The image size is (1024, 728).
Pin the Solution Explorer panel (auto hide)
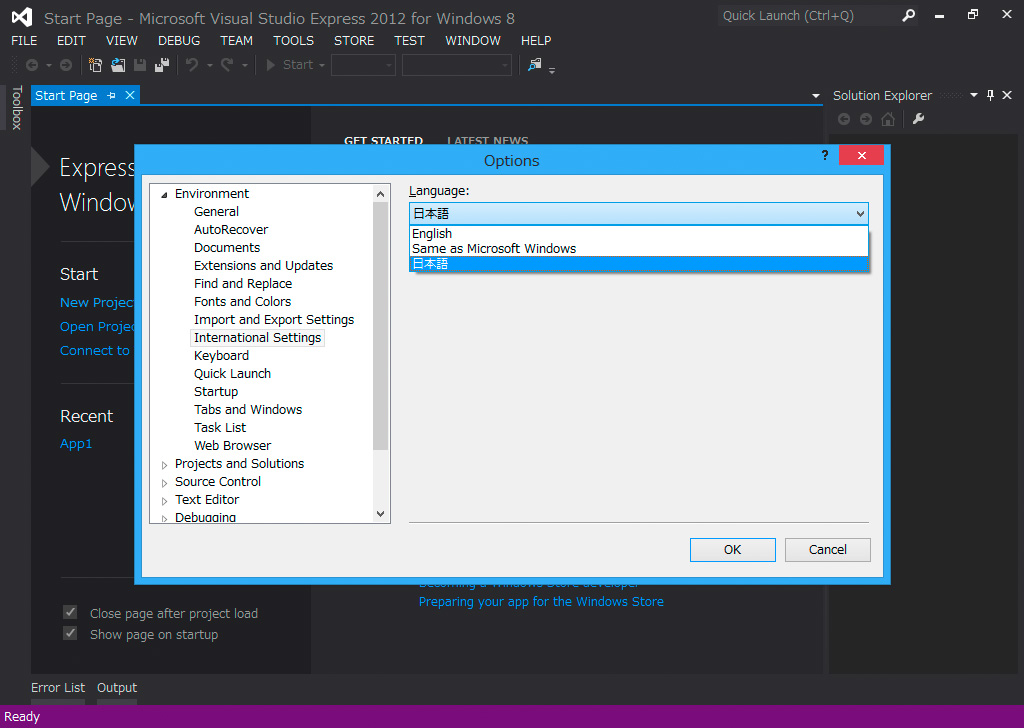[x=991, y=95]
